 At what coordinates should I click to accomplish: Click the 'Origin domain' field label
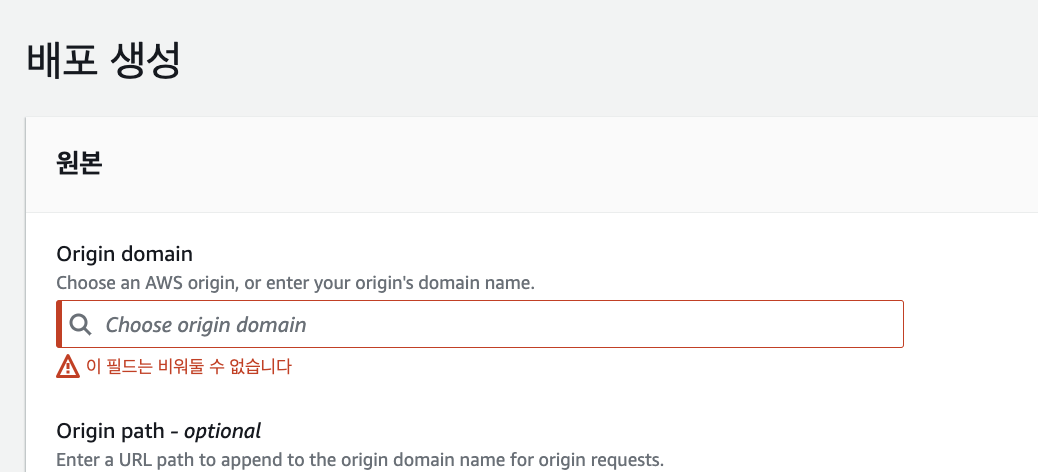coord(125,254)
